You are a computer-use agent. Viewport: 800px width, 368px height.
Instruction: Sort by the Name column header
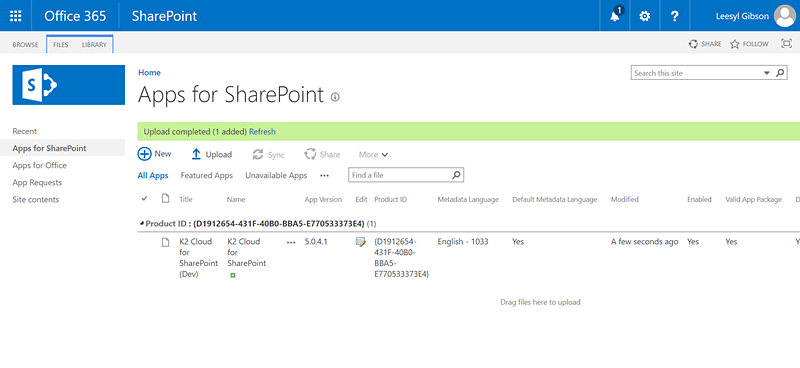[x=236, y=200]
